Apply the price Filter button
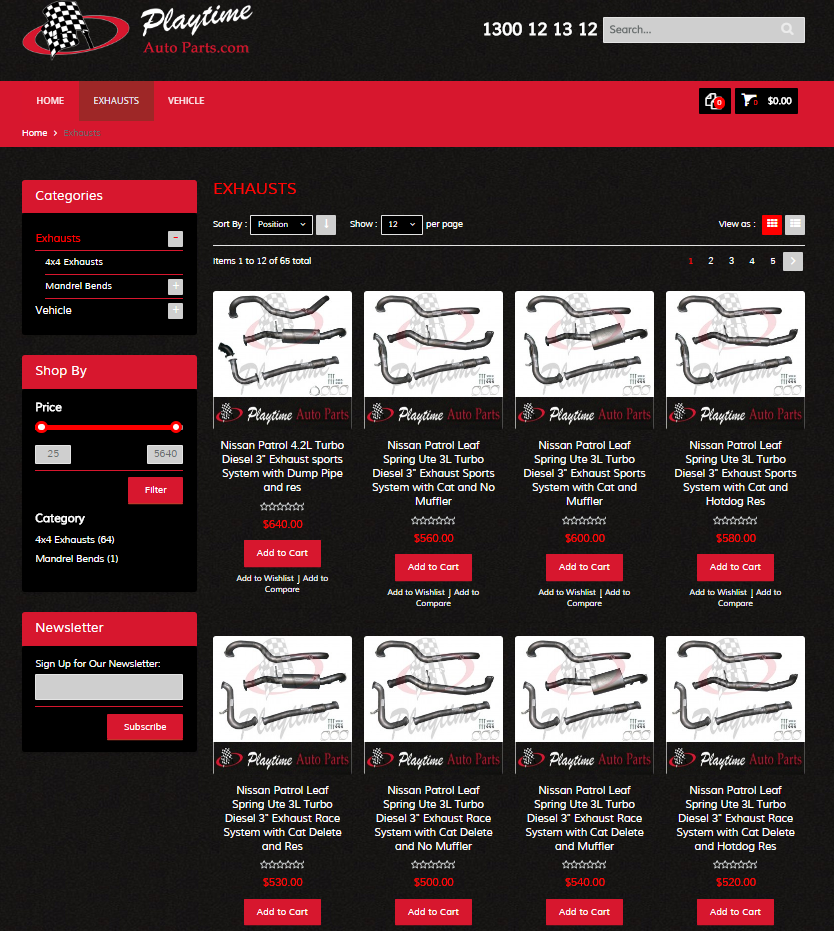The image size is (834, 931). click(156, 490)
